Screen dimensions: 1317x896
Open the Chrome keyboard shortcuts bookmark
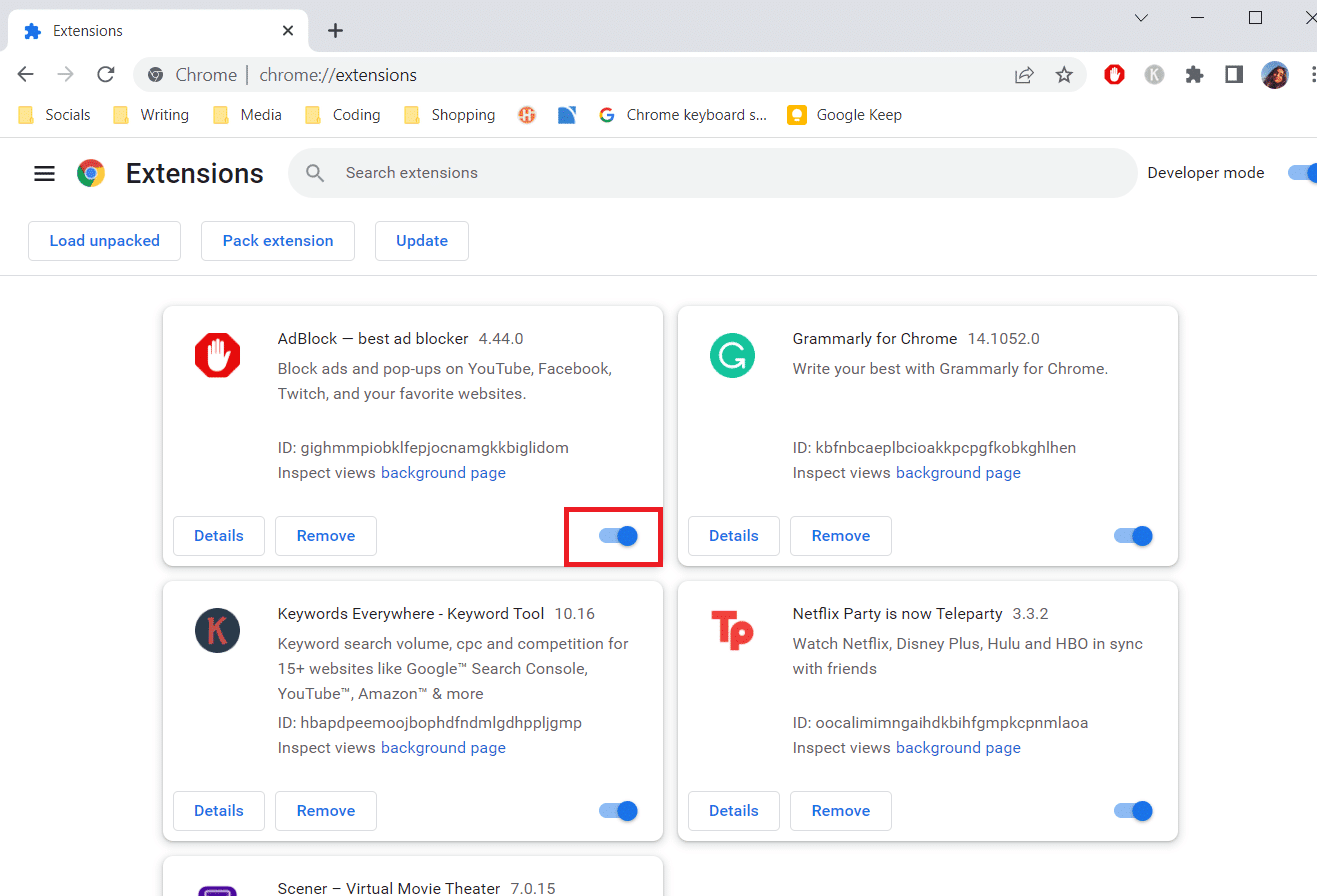click(x=683, y=115)
